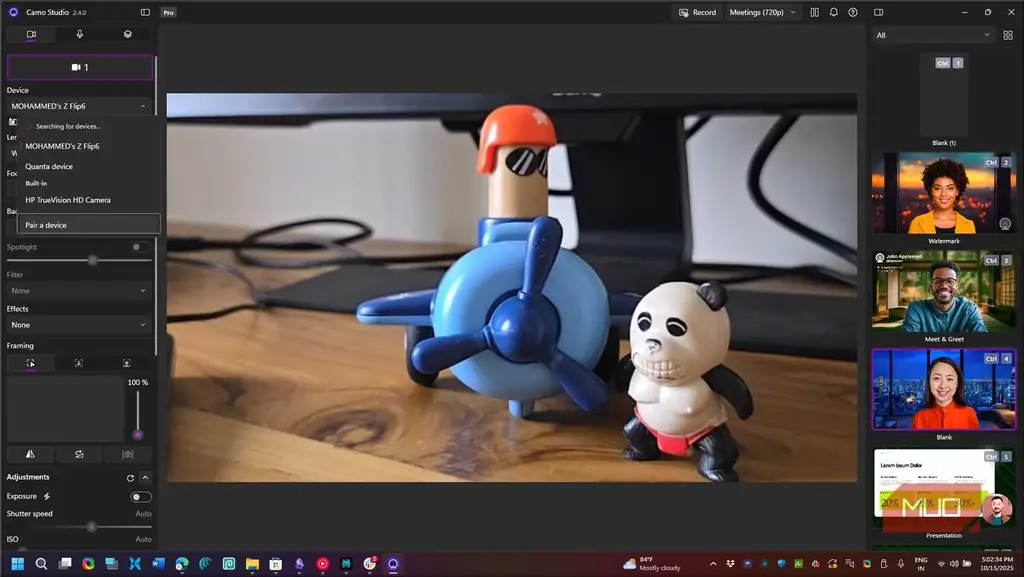Screen dimensions: 1024x577
Task: Open the Meetings (720p) resolution dropdown
Action: tap(763, 12)
